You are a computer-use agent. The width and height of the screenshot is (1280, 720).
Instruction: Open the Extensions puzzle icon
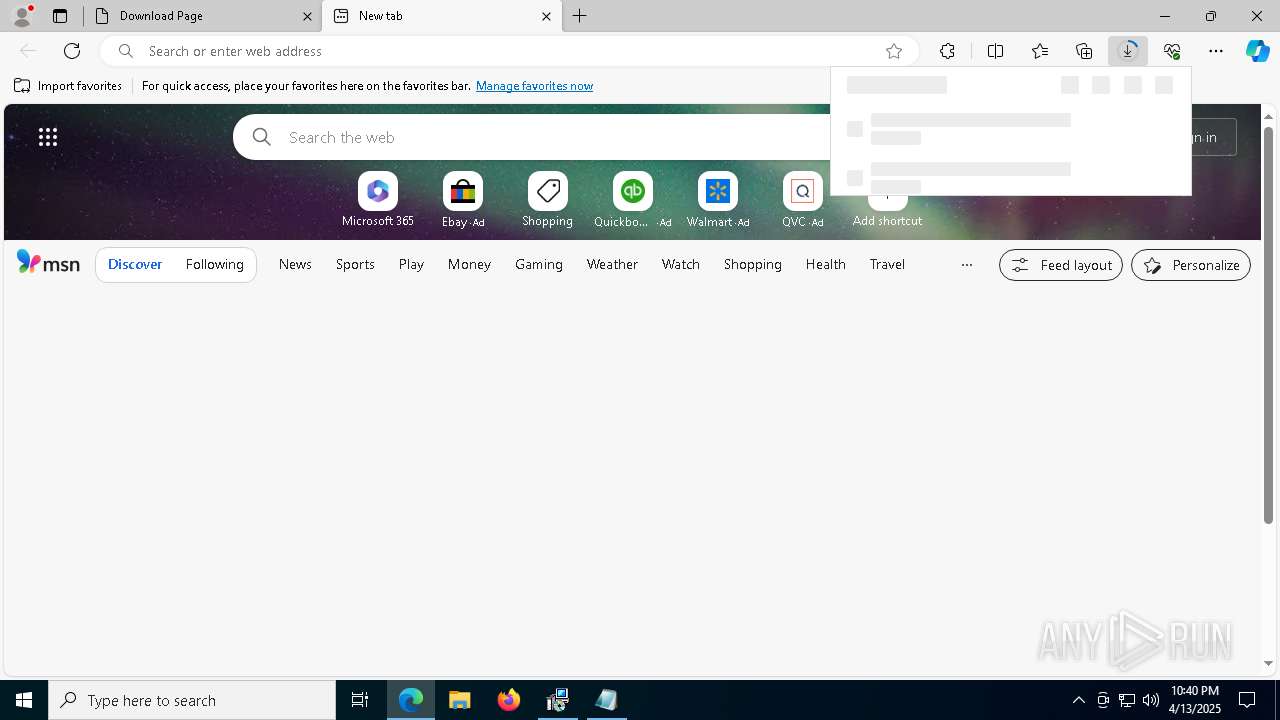click(947, 51)
